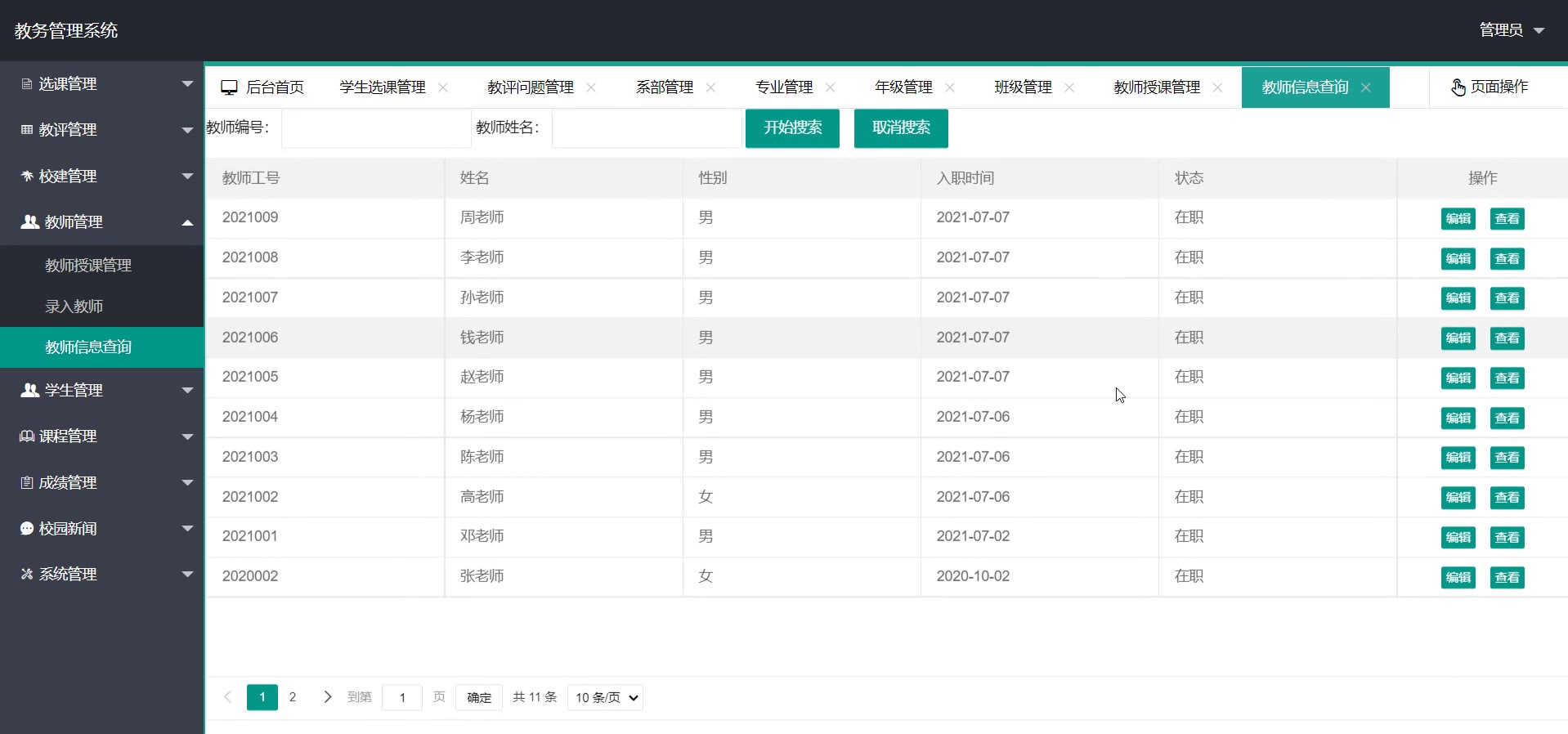Expand the 学生管理 sidebar menu
Image resolution: width=1568 pixels, height=734 pixels.
pos(102,391)
